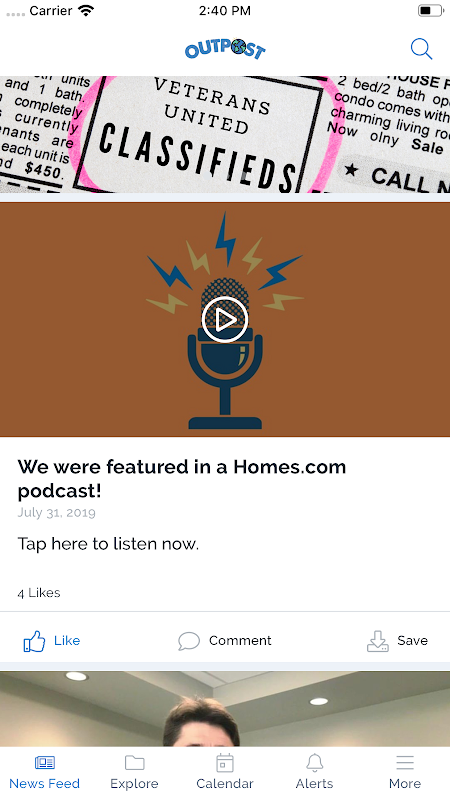Click the Comment label text

click(240, 641)
